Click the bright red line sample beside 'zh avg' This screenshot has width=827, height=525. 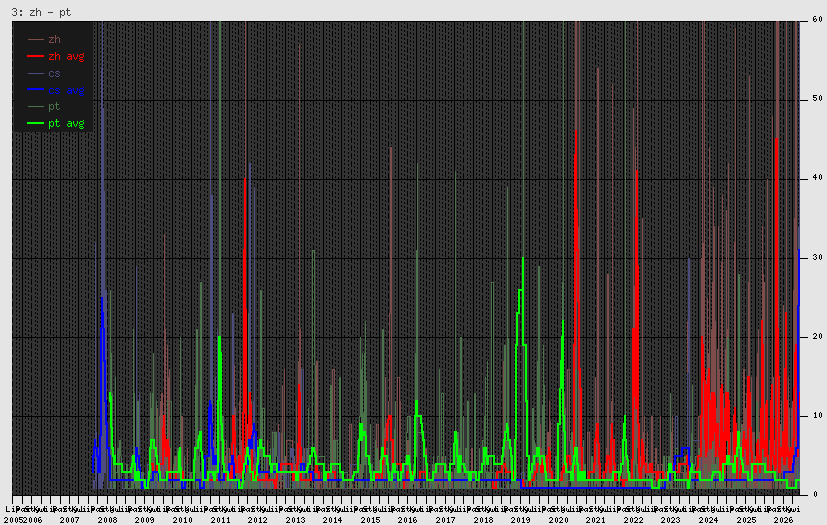pyautogui.click(x=35, y=56)
